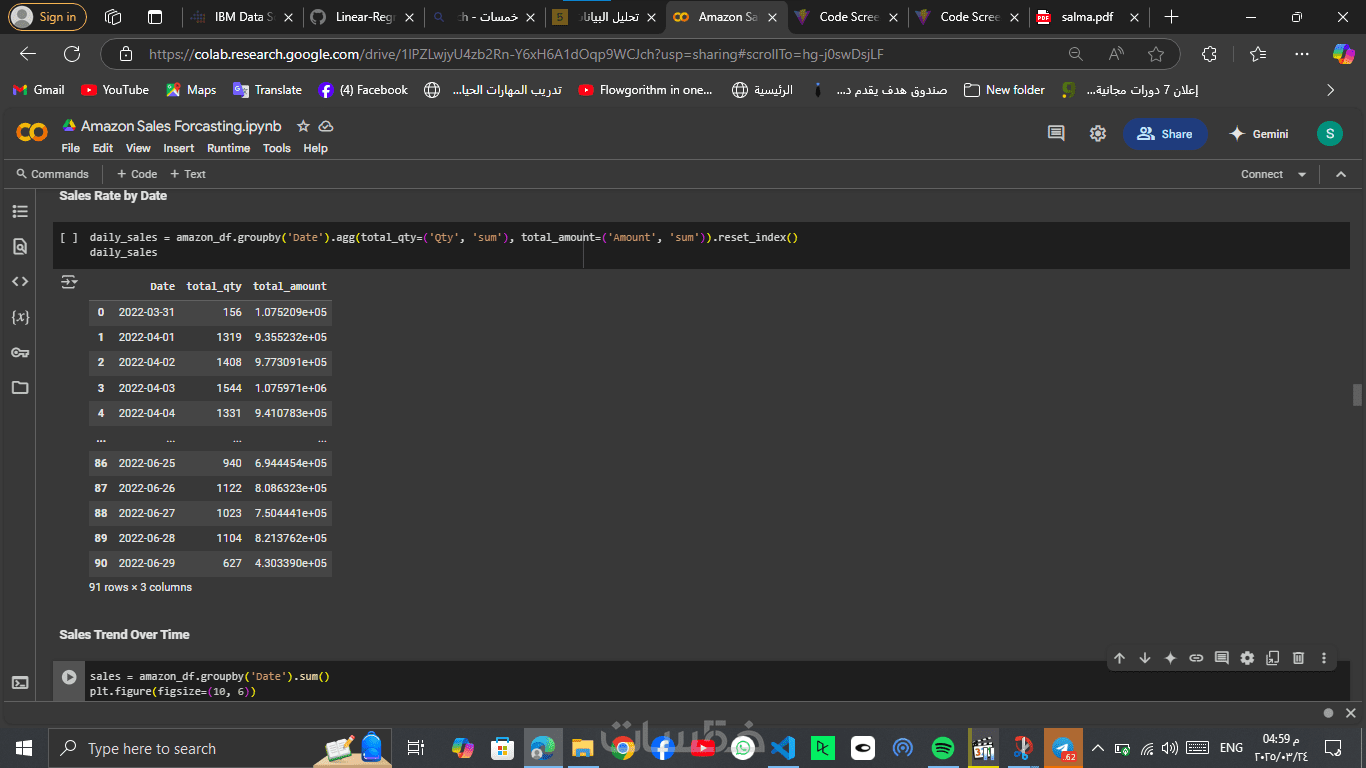Open the Files folder sidebar panel

(x=20, y=387)
